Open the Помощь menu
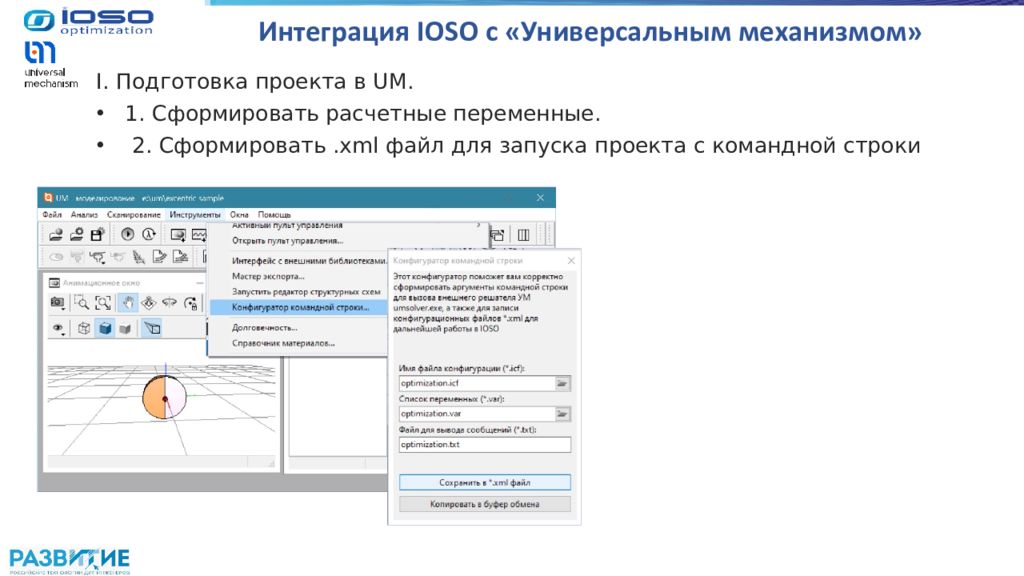The width and height of the screenshot is (1024, 576). [x=274, y=214]
